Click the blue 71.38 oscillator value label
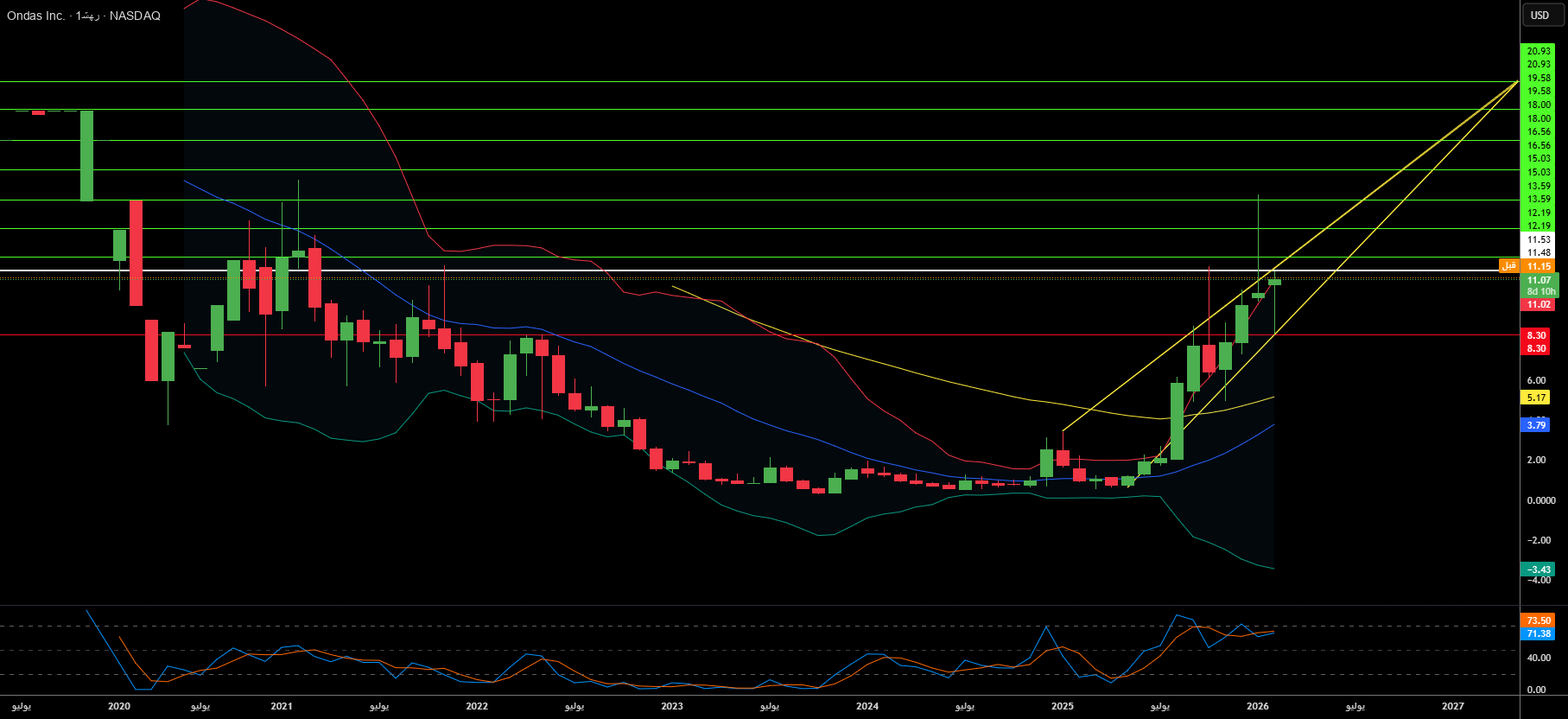The height and width of the screenshot is (719, 1568). pyautogui.click(x=1539, y=633)
